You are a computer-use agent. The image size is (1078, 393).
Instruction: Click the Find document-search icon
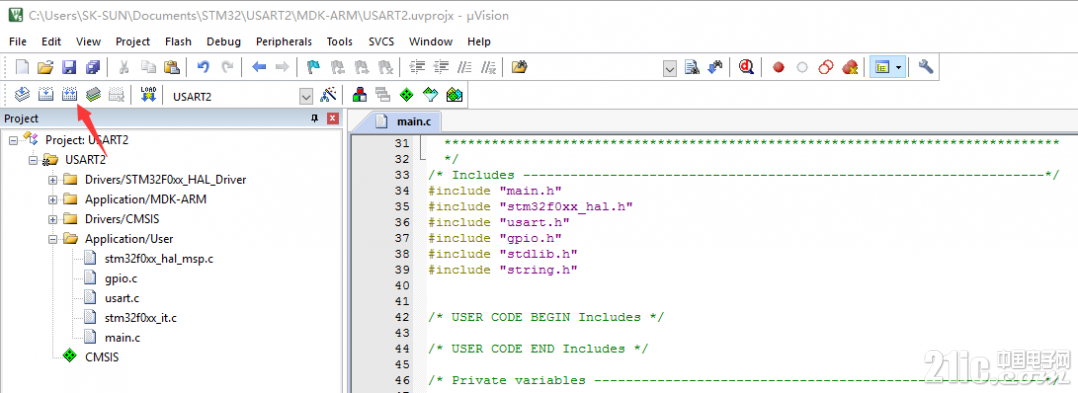click(693, 67)
